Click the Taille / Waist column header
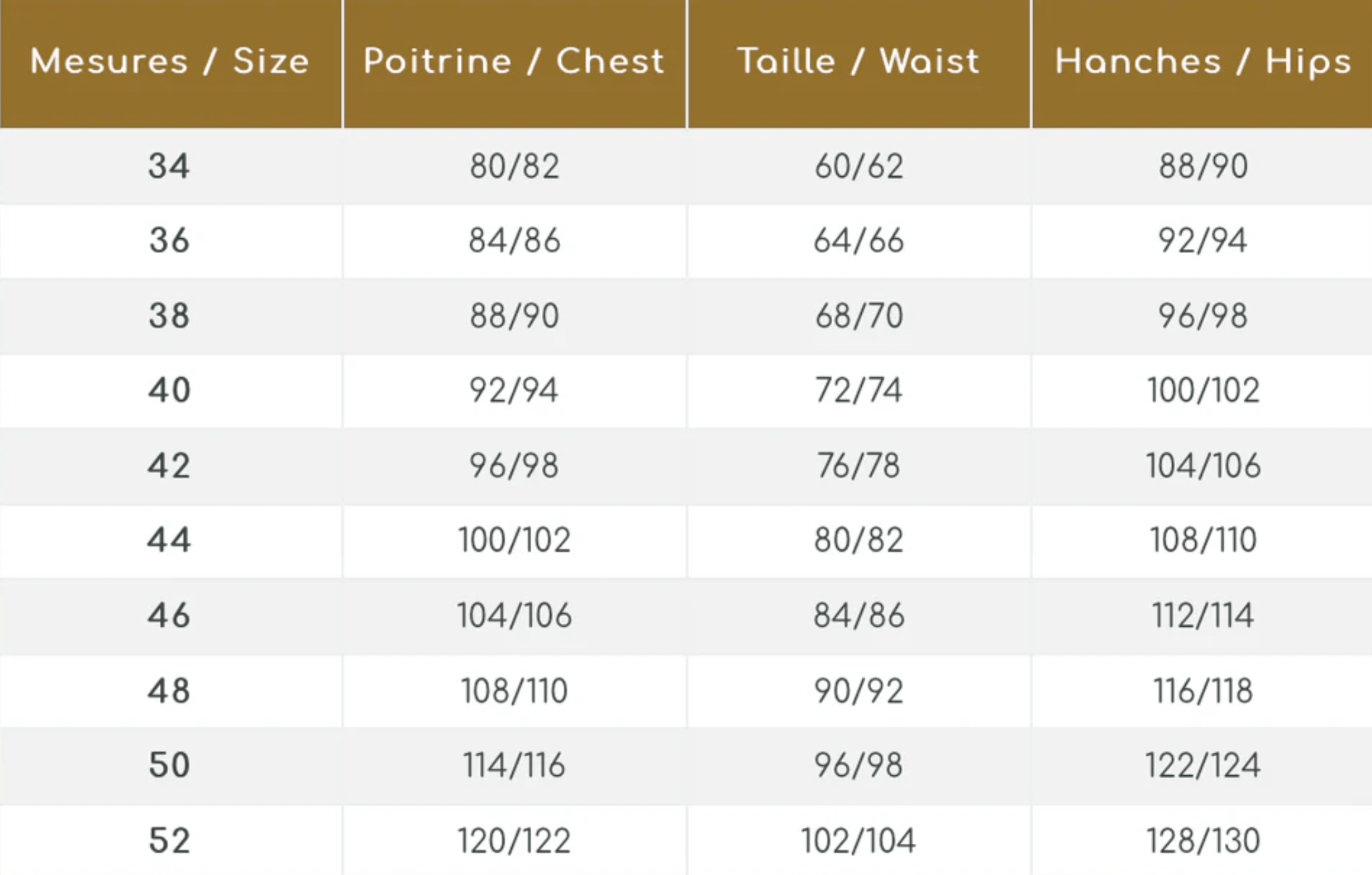1372x875 pixels. (858, 61)
